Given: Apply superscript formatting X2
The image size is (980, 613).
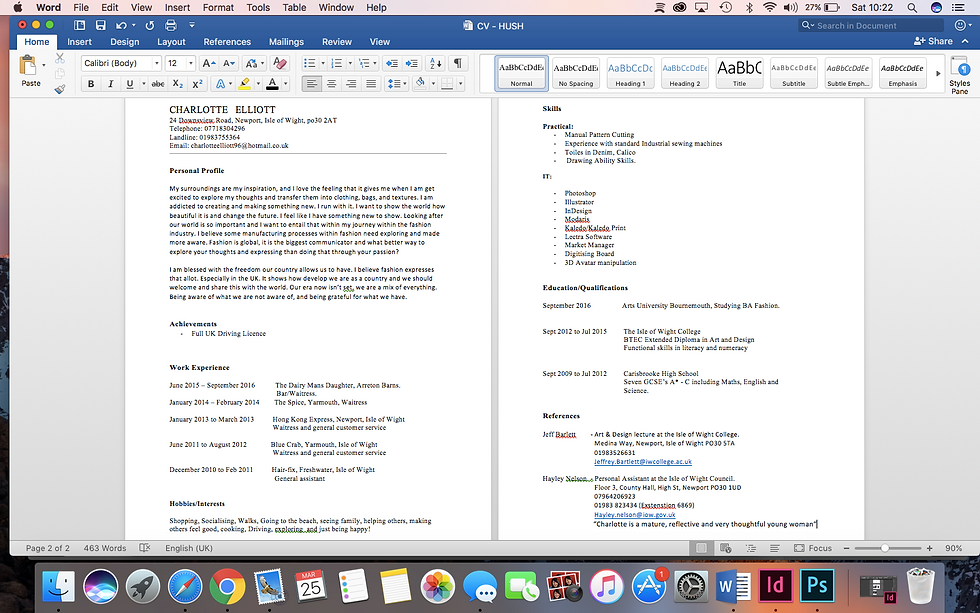Looking at the screenshot, I should (x=198, y=84).
